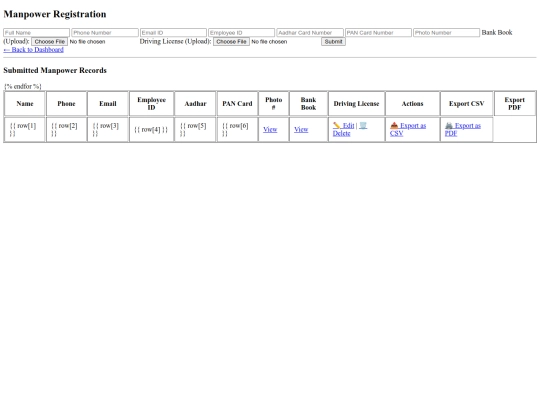
Task: Click the Bank Book column header
Action: point(309,104)
